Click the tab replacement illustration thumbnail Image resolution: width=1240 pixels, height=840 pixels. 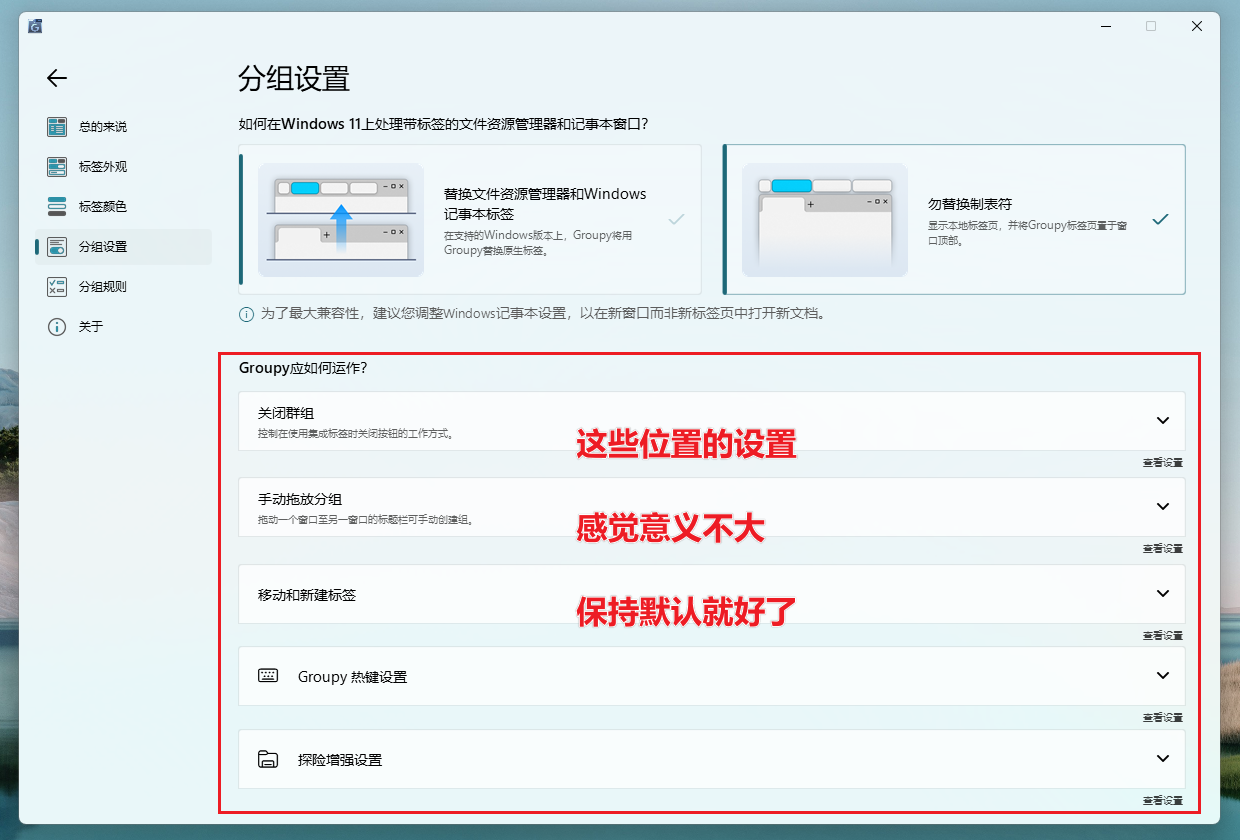[340, 220]
